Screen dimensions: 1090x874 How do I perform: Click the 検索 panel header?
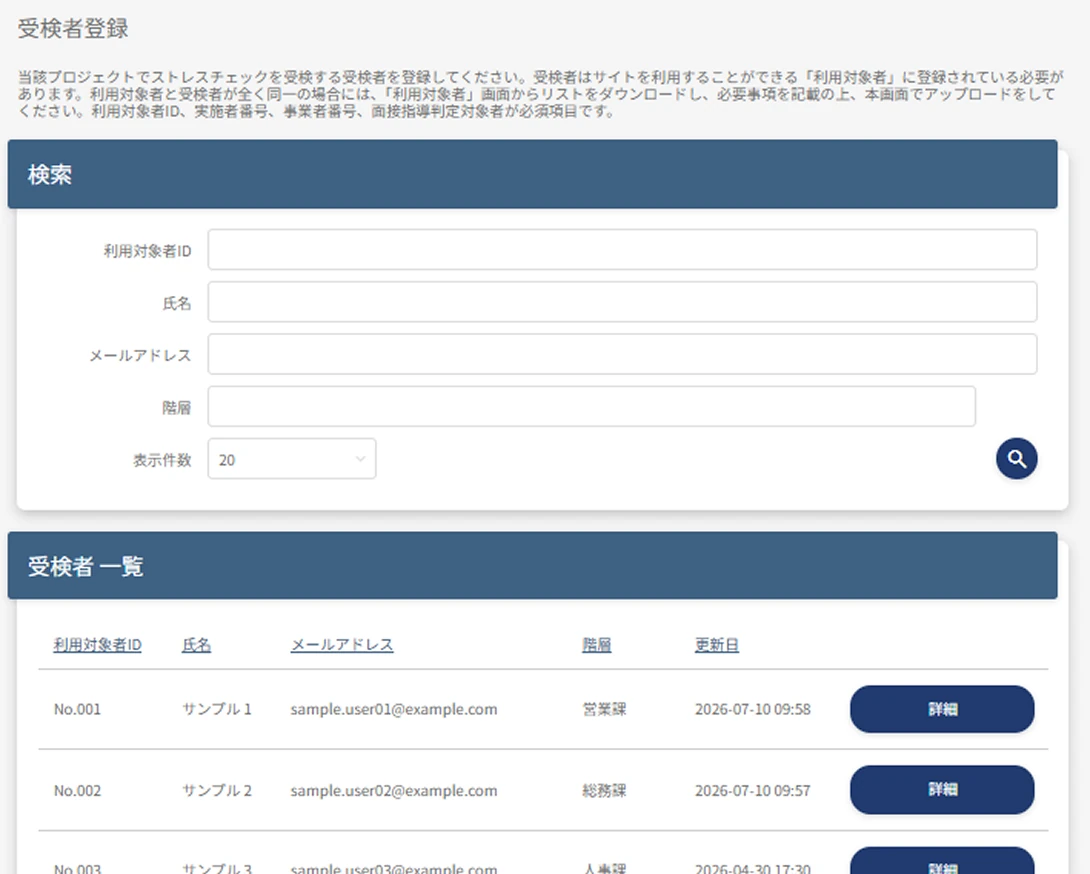pos(532,174)
